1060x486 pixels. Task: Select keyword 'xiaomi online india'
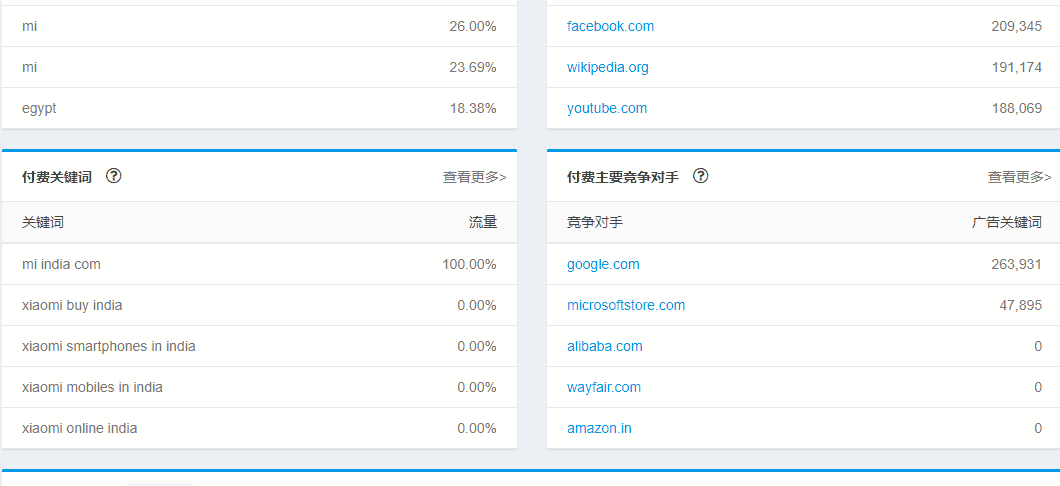tap(80, 429)
